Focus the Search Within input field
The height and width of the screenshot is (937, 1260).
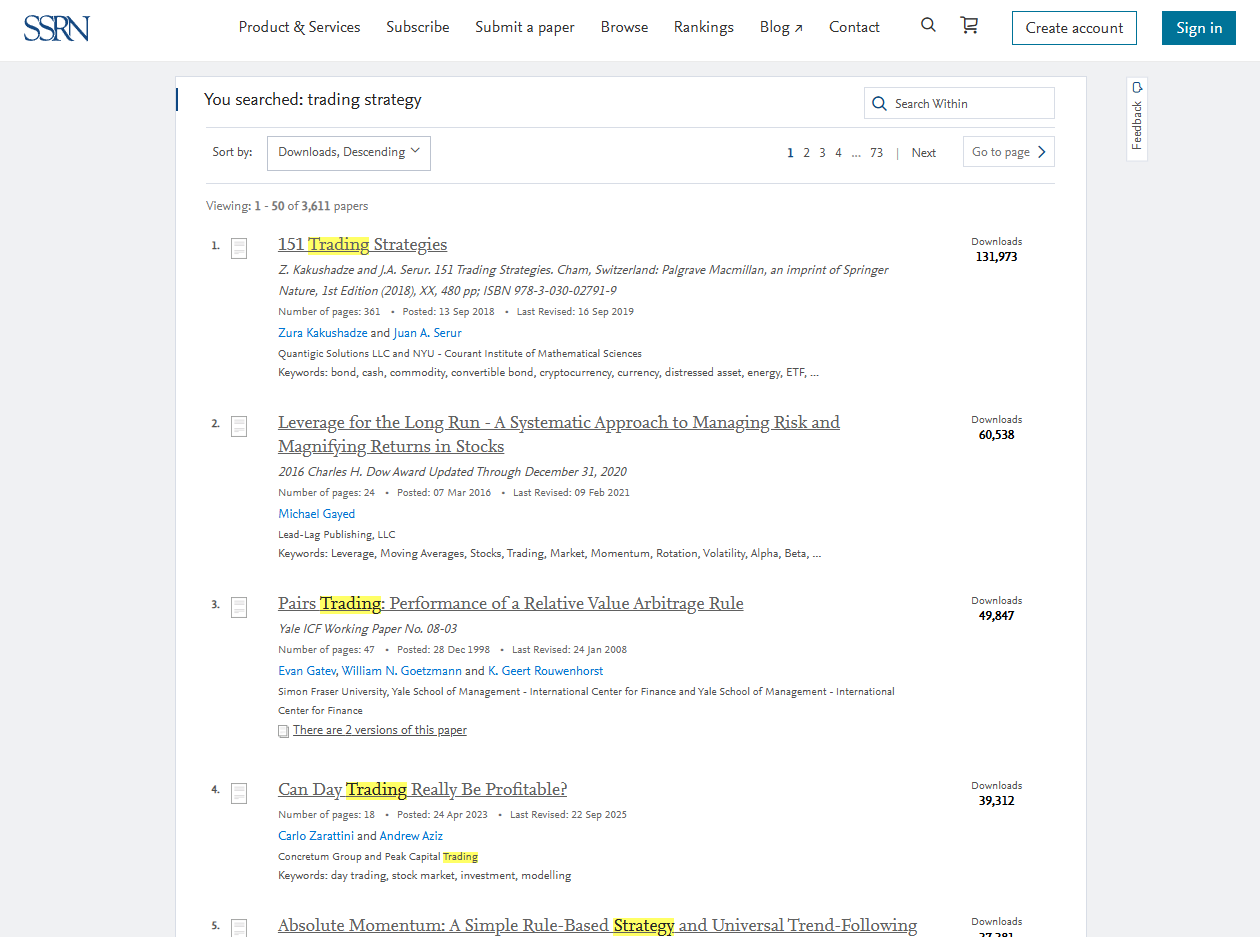(959, 103)
